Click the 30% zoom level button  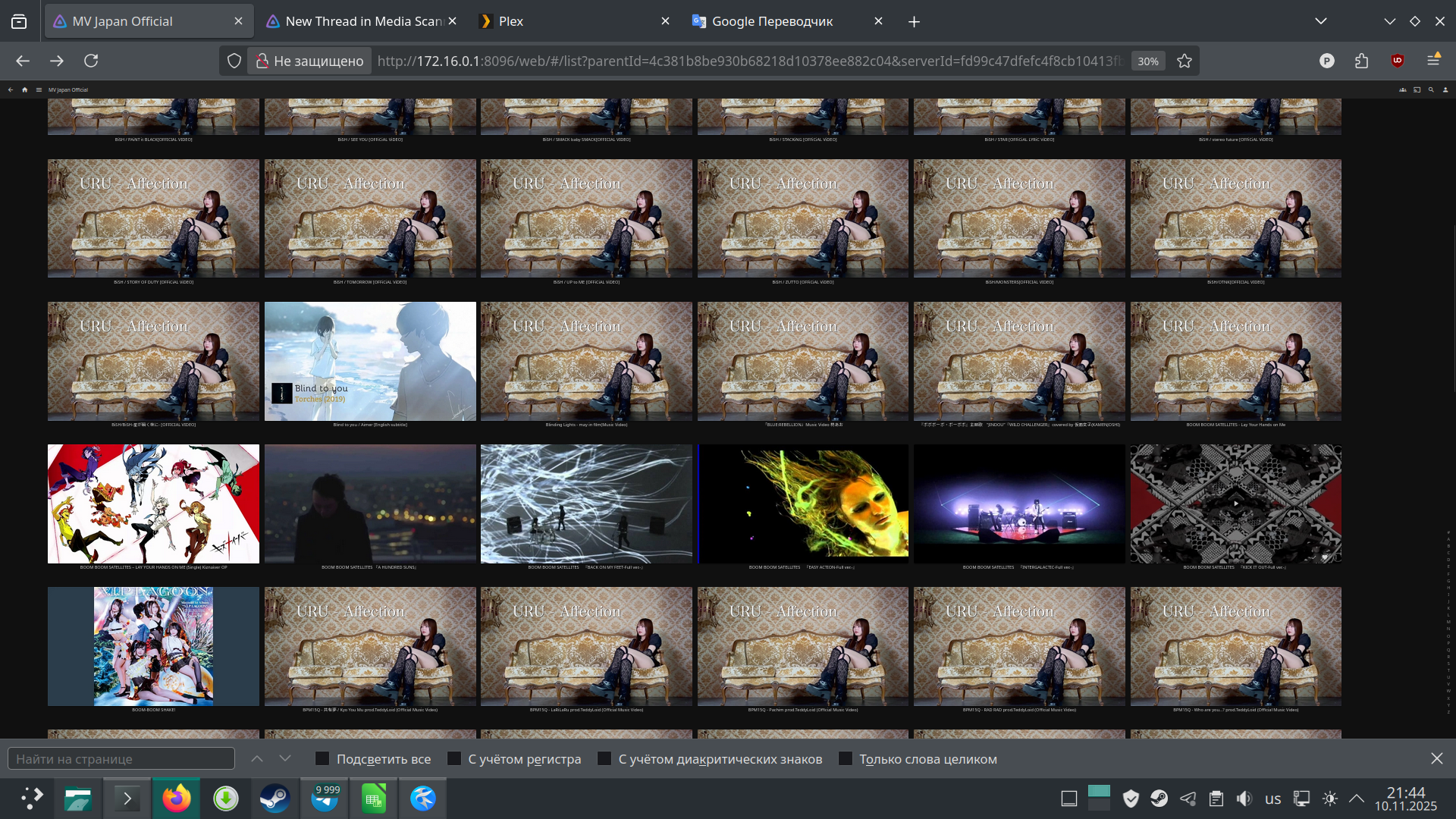pos(1147,61)
